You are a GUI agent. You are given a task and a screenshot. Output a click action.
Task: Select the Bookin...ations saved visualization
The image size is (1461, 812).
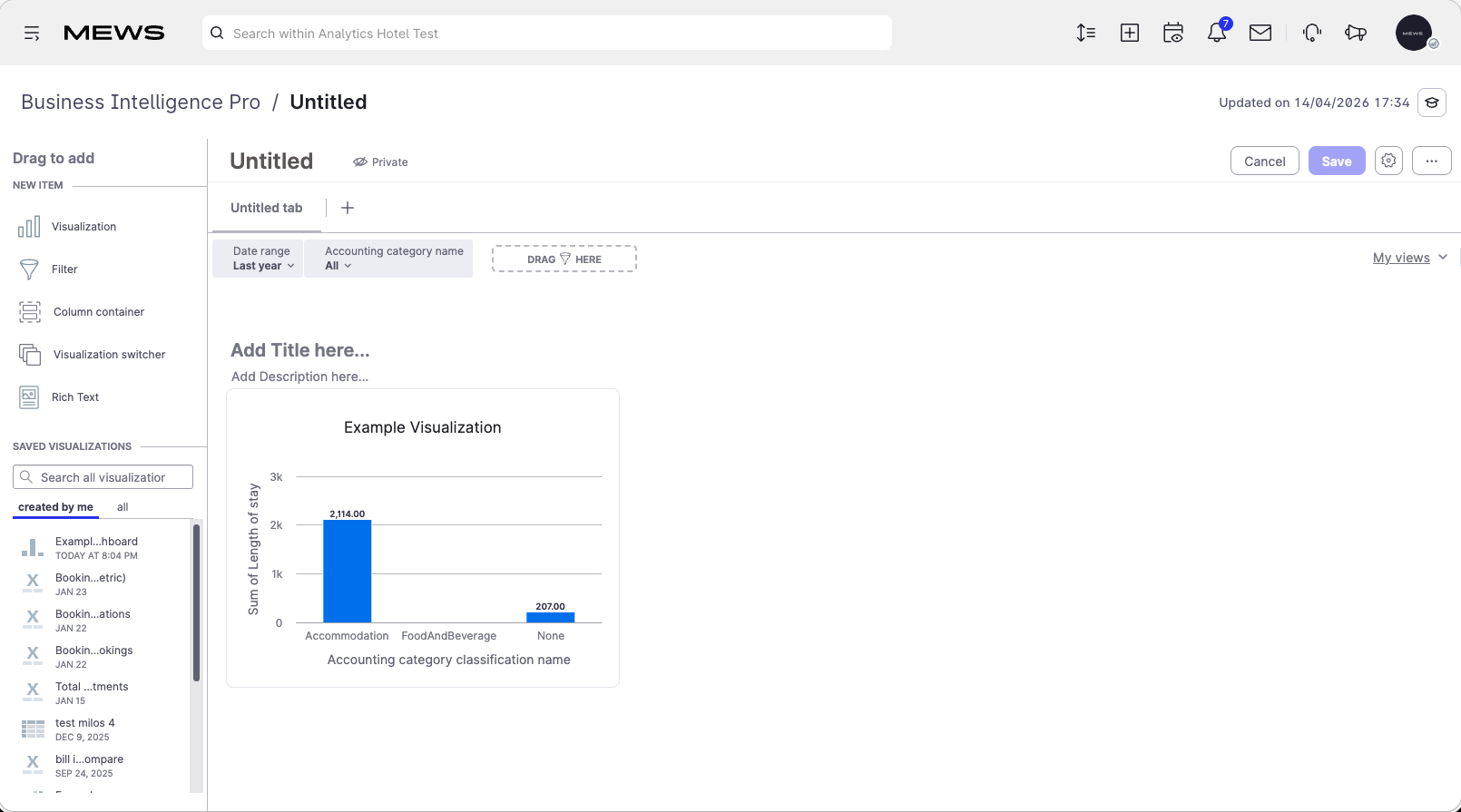[93, 621]
